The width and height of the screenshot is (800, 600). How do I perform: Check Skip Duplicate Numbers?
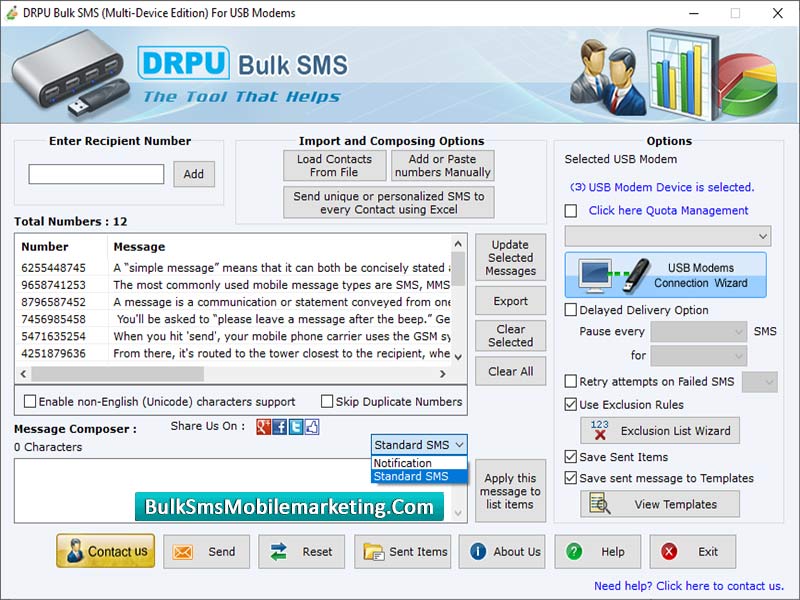(x=328, y=401)
